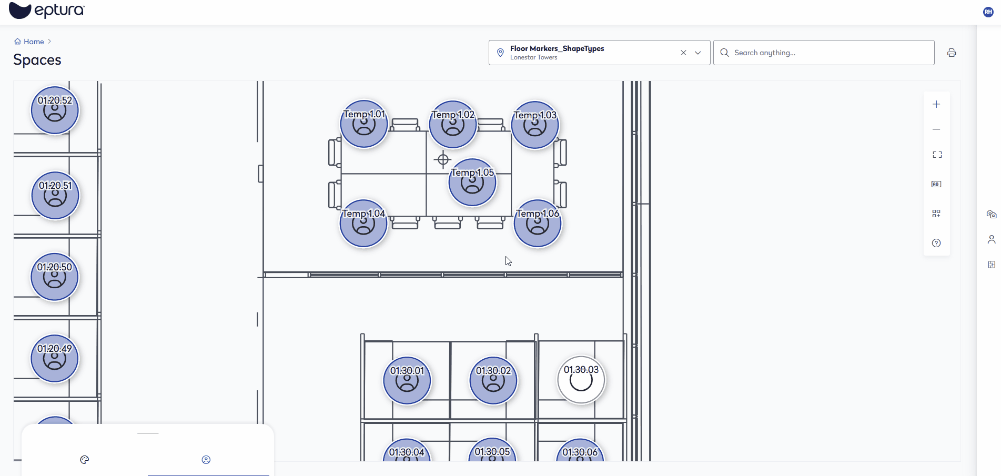The width and height of the screenshot is (1001, 476).
Task: Select the white empty marker 01.30.03
Action: [581, 380]
